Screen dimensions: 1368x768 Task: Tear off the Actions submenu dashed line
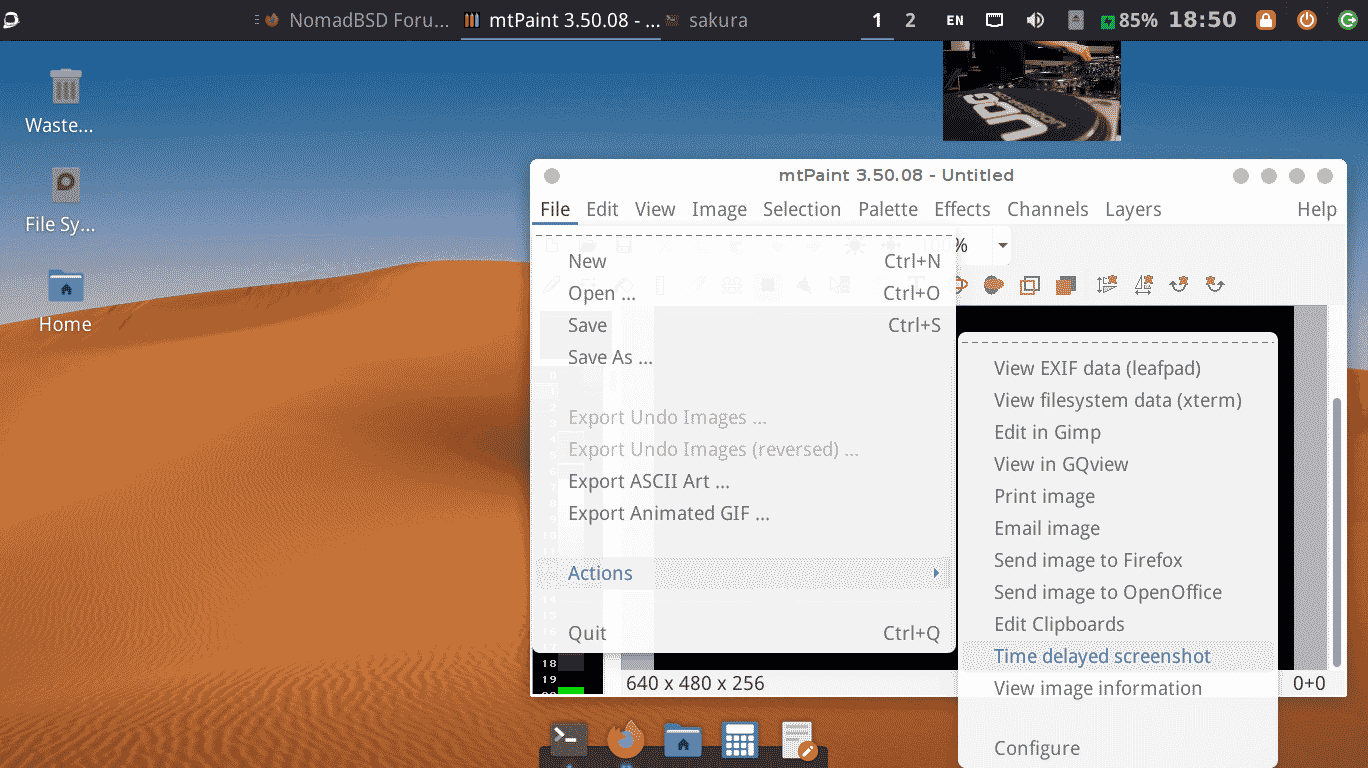[1118, 342]
